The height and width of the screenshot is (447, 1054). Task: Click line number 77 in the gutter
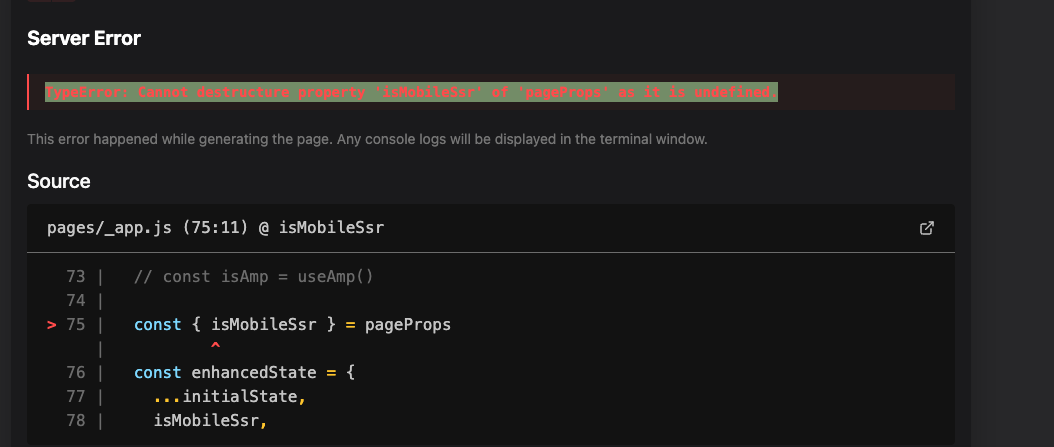pyautogui.click(x=76, y=397)
